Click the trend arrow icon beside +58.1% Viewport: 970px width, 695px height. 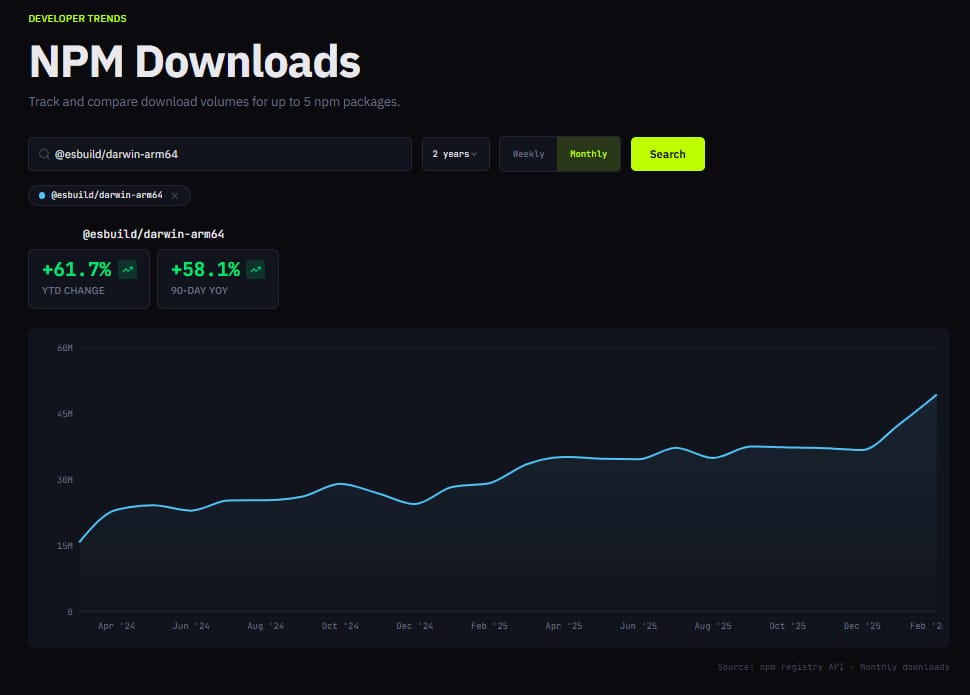(x=255, y=269)
